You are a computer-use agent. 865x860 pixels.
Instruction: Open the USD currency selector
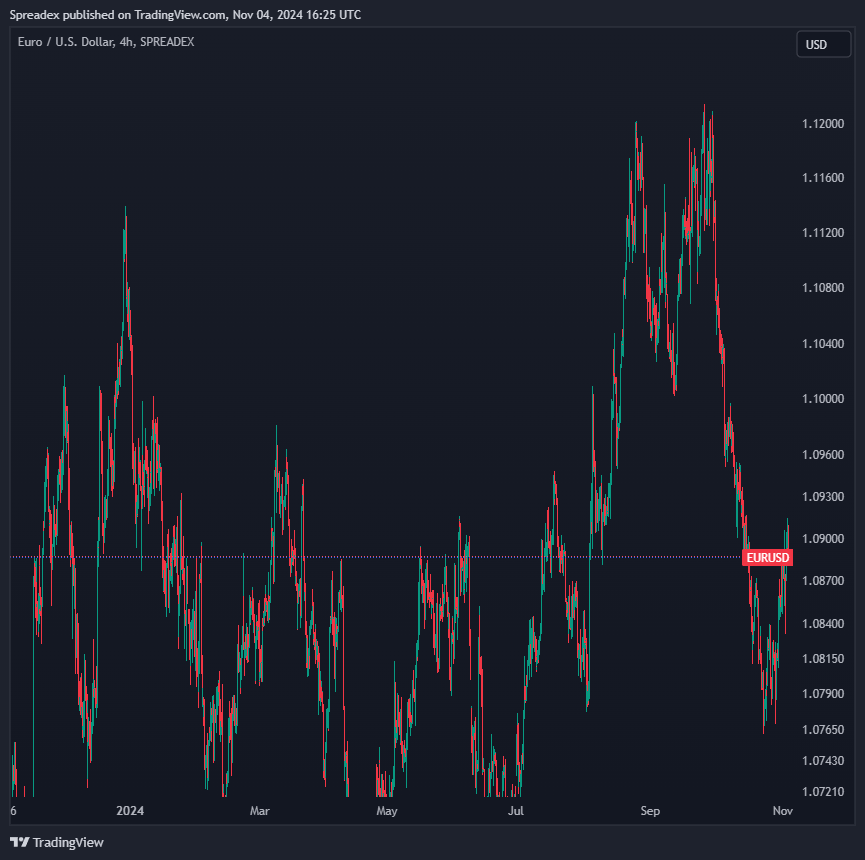(x=824, y=45)
